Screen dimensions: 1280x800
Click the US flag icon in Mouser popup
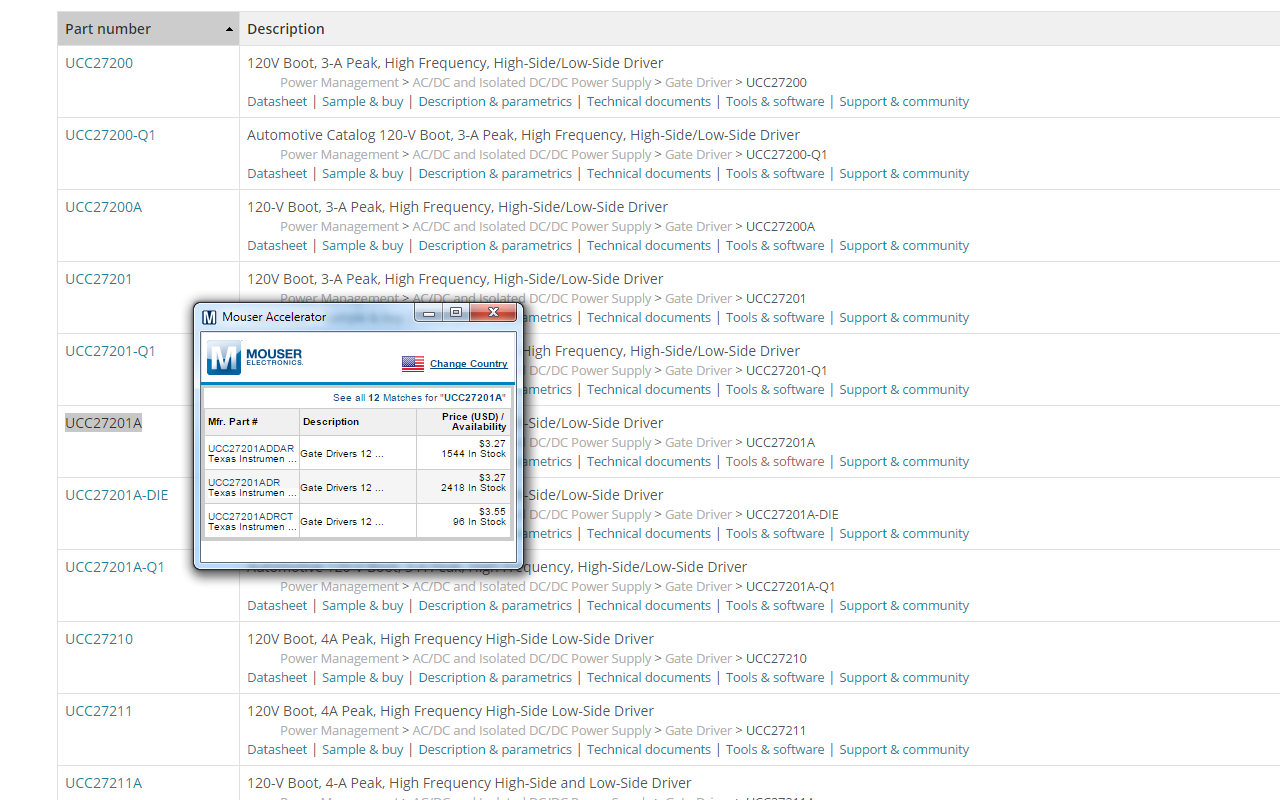click(413, 364)
